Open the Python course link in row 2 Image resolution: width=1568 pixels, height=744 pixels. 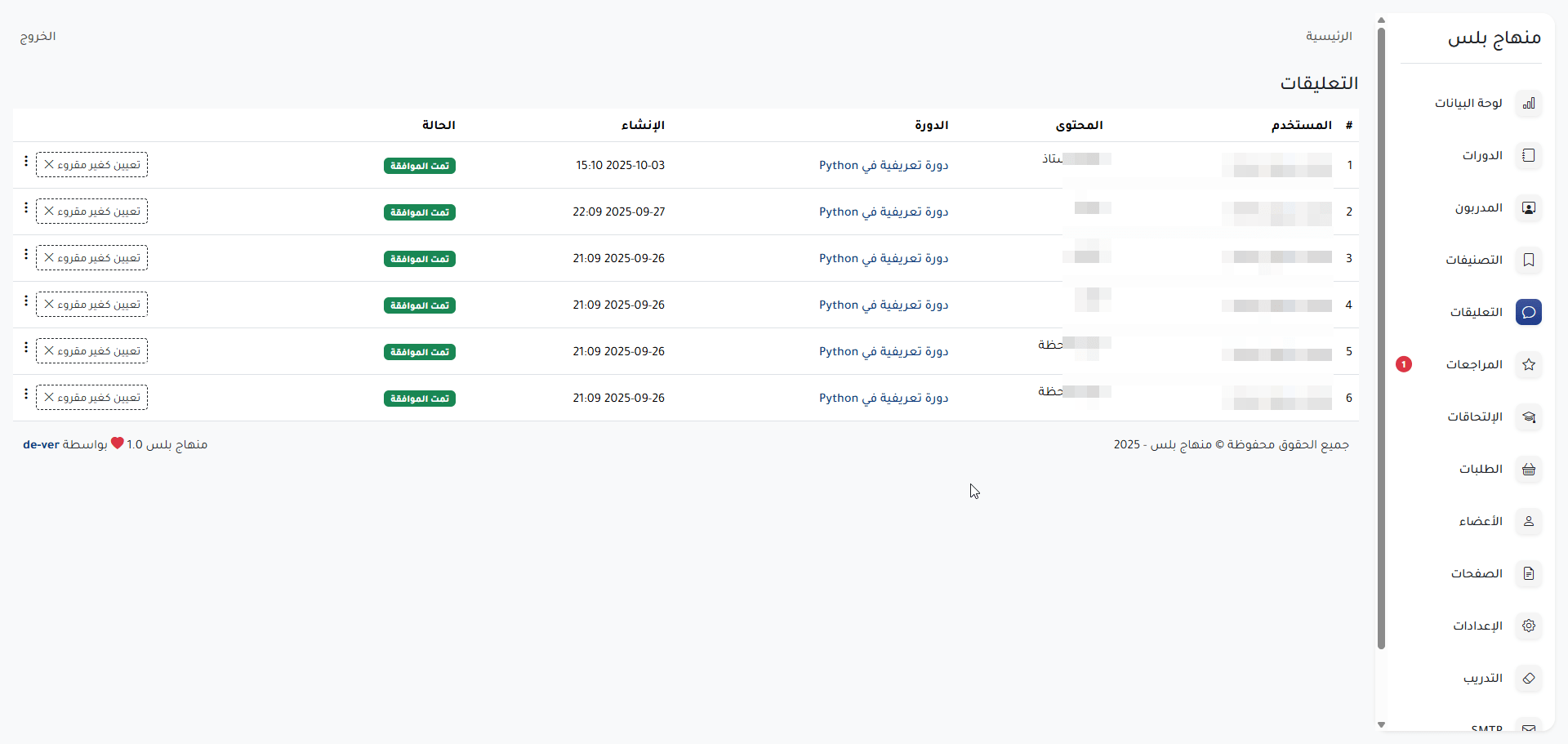click(884, 212)
